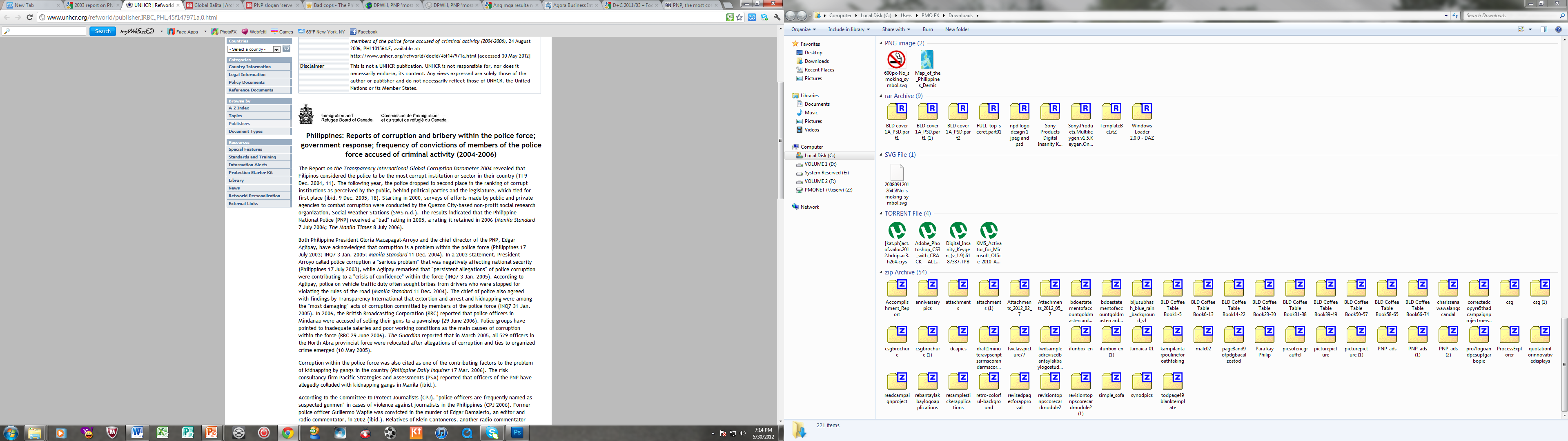This screenshot has height=441, width=1568.
Task: Bookmark this page with the star icon
Action: tap(739, 18)
